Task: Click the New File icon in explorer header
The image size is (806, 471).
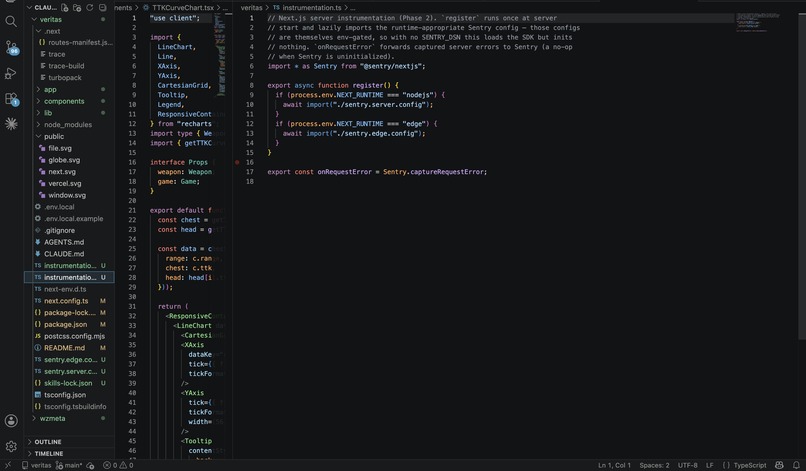Action: click(x=64, y=8)
